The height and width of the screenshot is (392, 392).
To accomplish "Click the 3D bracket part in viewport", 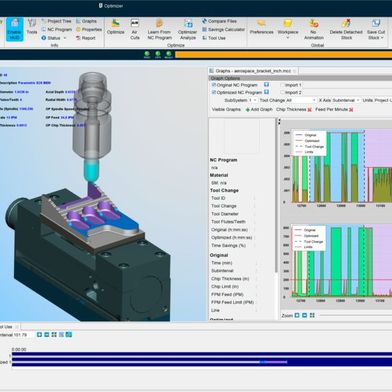I will tap(92, 215).
